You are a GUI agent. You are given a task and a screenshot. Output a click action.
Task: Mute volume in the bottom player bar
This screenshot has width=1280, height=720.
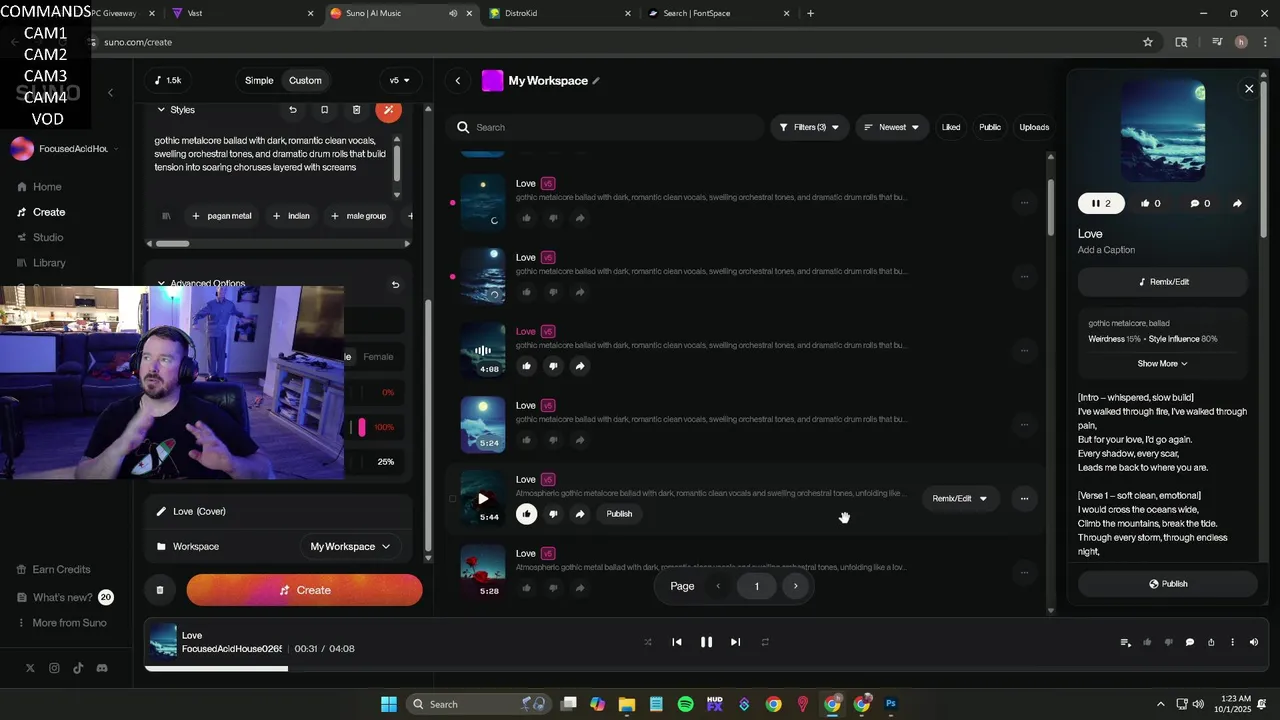point(1254,642)
